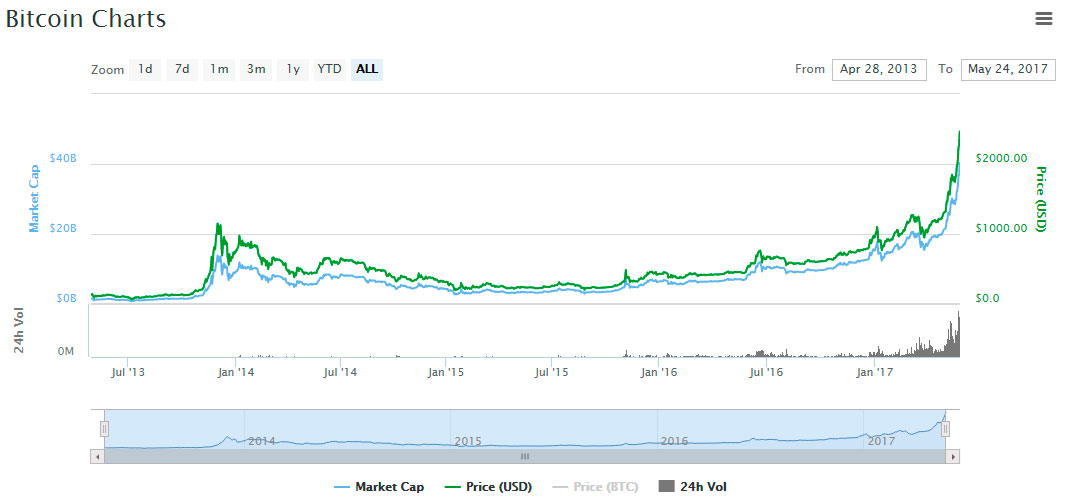Click the $40B market cap label
1068x503 pixels.
tap(63, 158)
